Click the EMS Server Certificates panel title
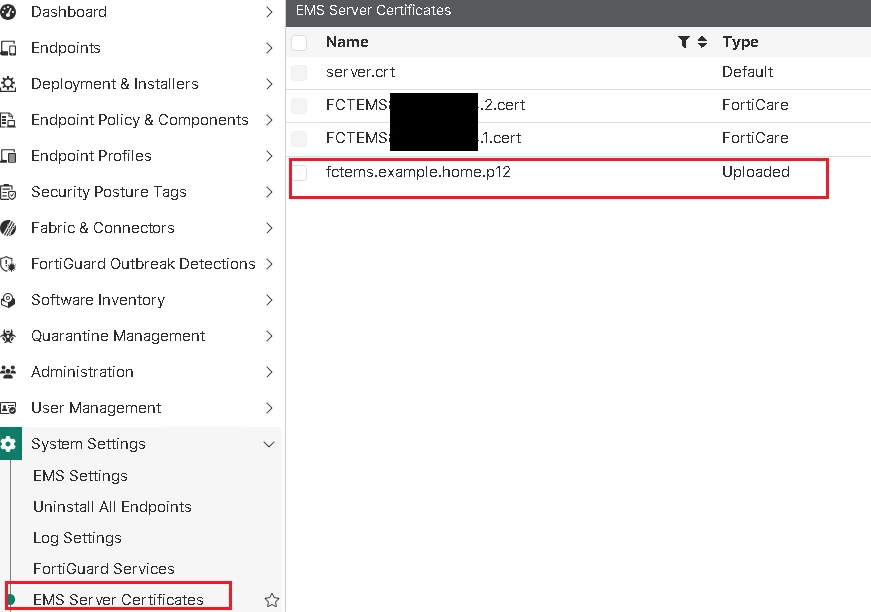 (373, 10)
